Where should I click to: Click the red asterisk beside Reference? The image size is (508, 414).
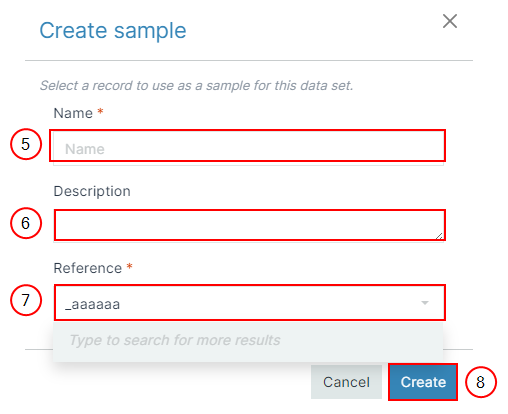(x=129, y=266)
